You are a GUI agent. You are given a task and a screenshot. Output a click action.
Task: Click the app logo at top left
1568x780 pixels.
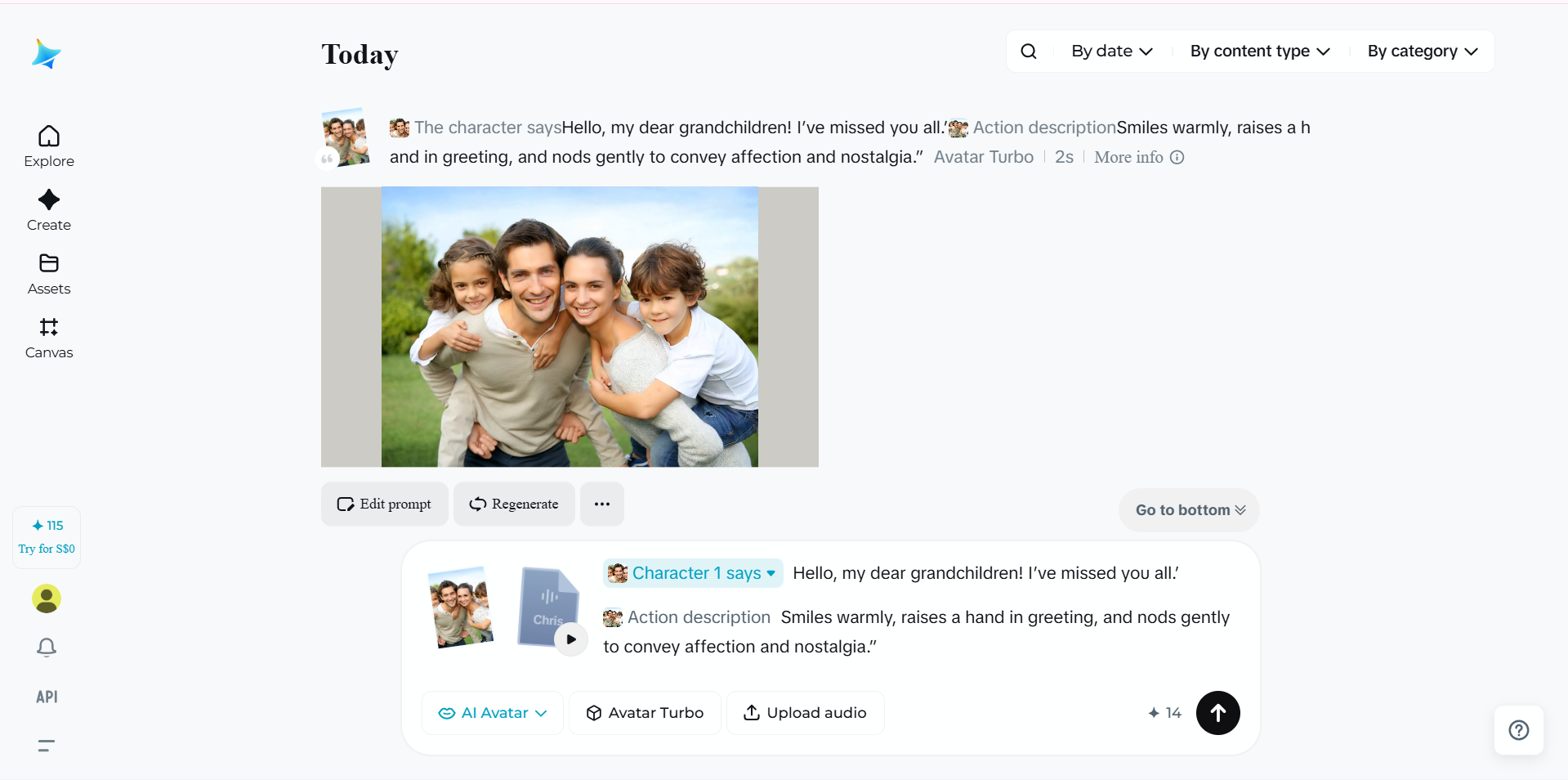(x=47, y=54)
